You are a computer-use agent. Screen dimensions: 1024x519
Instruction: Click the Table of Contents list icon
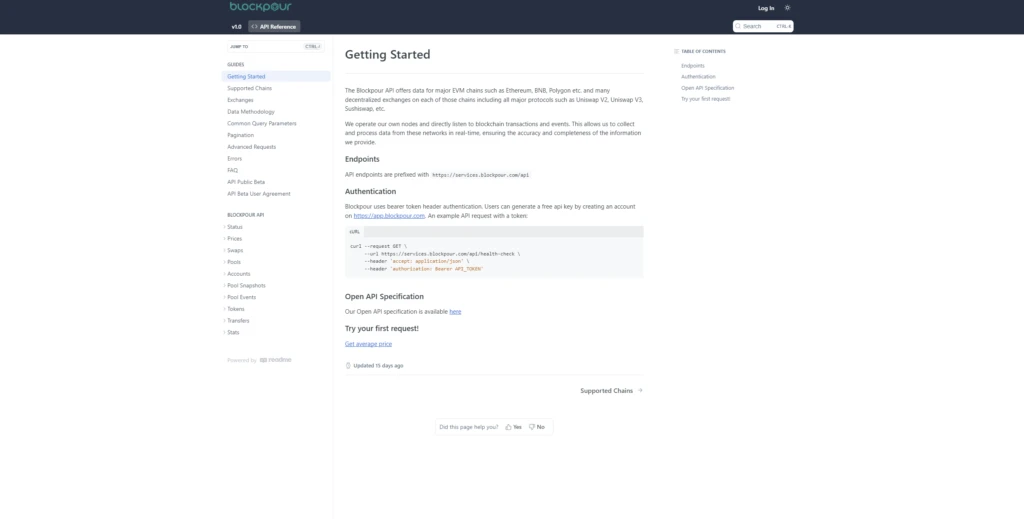tap(677, 52)
